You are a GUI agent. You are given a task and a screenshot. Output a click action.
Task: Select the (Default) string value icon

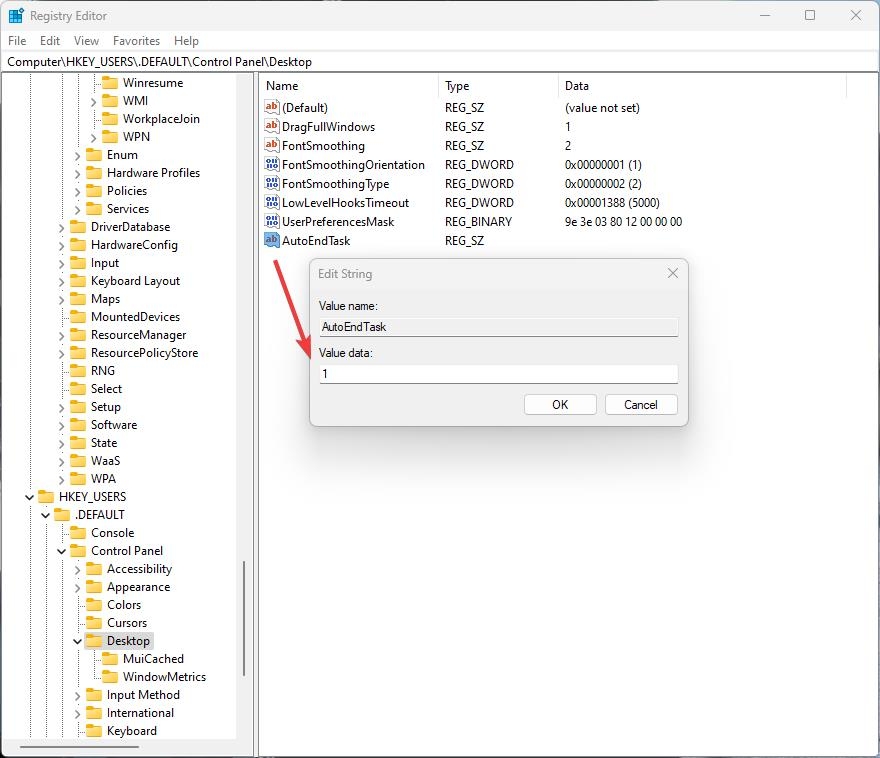[x=272, y=107]
